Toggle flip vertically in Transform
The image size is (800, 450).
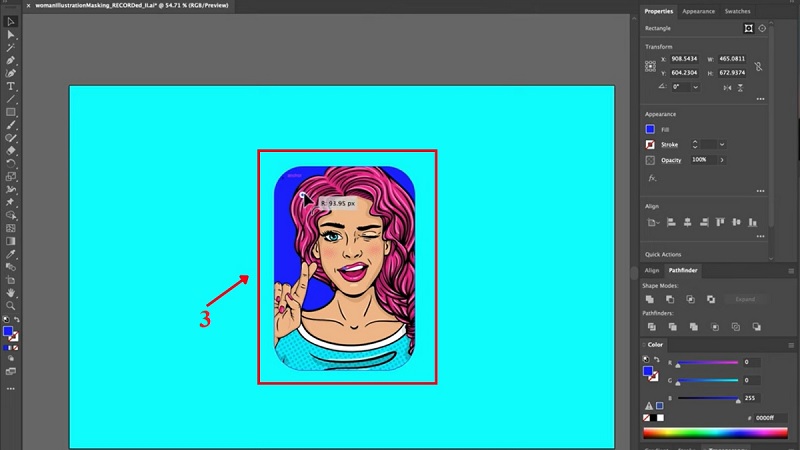(x=740, y=88)
